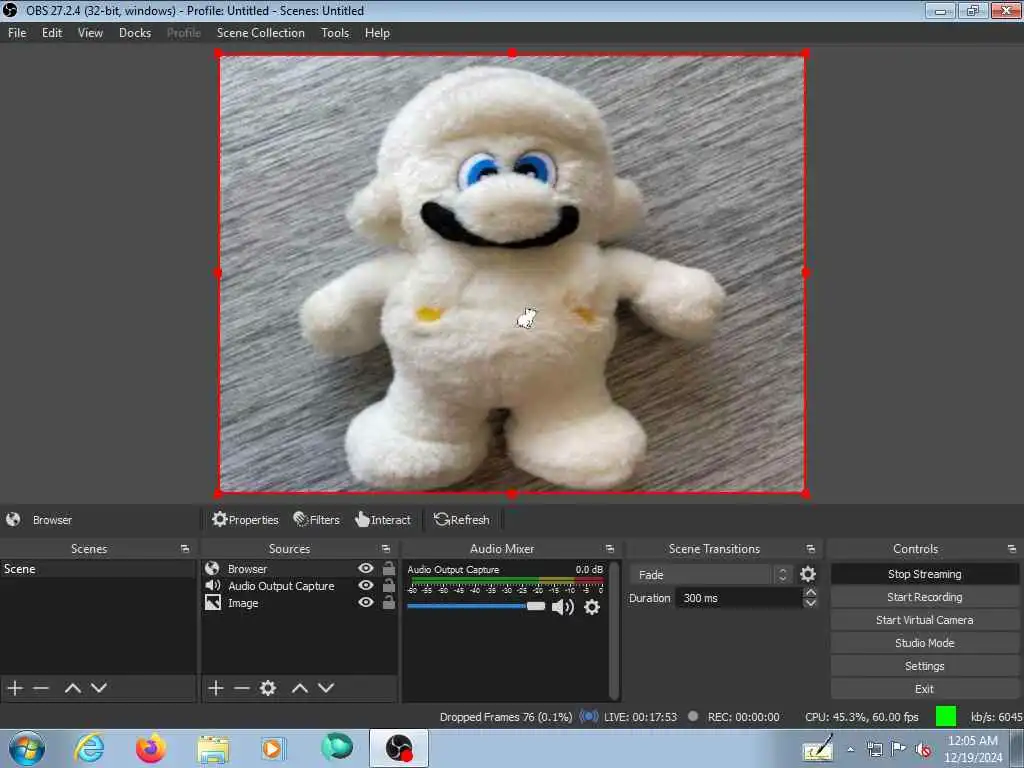1024x768 pixels.
Task: Open Windows Media Player from taskbar
Action: [274, 748]
